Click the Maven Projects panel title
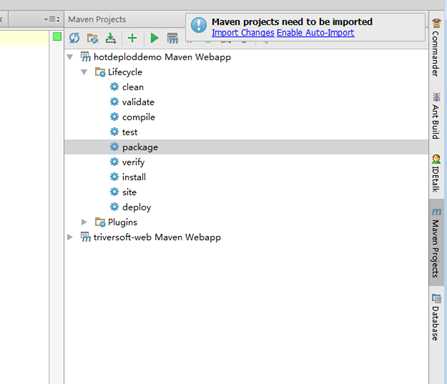Viewport: 447px width, 384px height. (x=97, y=19)
